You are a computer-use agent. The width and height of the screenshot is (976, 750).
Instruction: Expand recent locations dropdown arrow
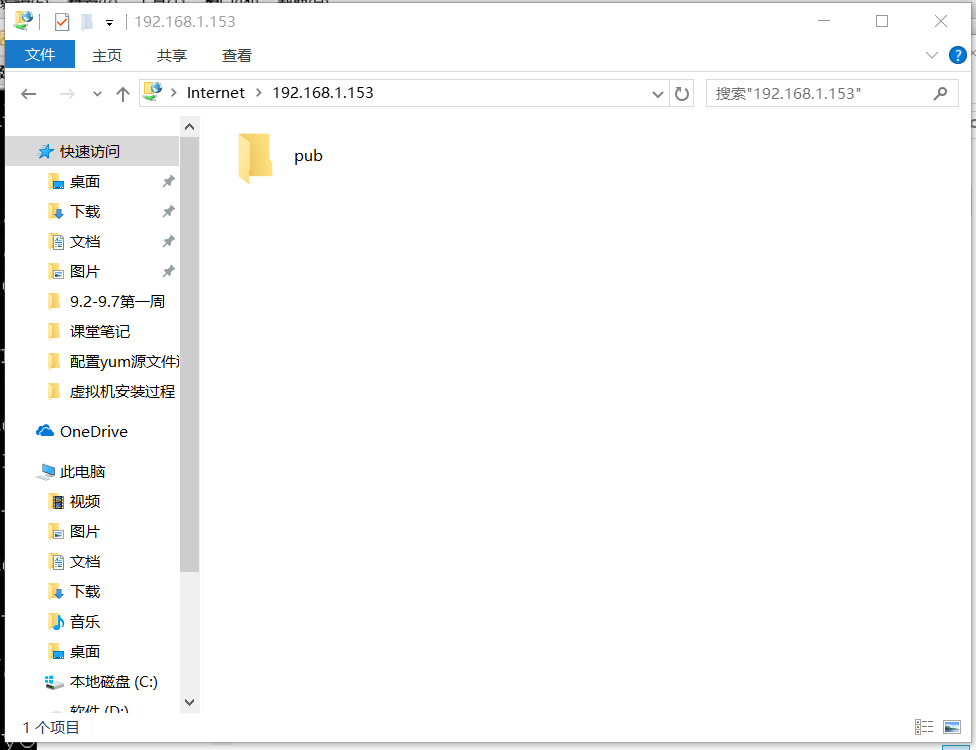[x=97, y=94]
